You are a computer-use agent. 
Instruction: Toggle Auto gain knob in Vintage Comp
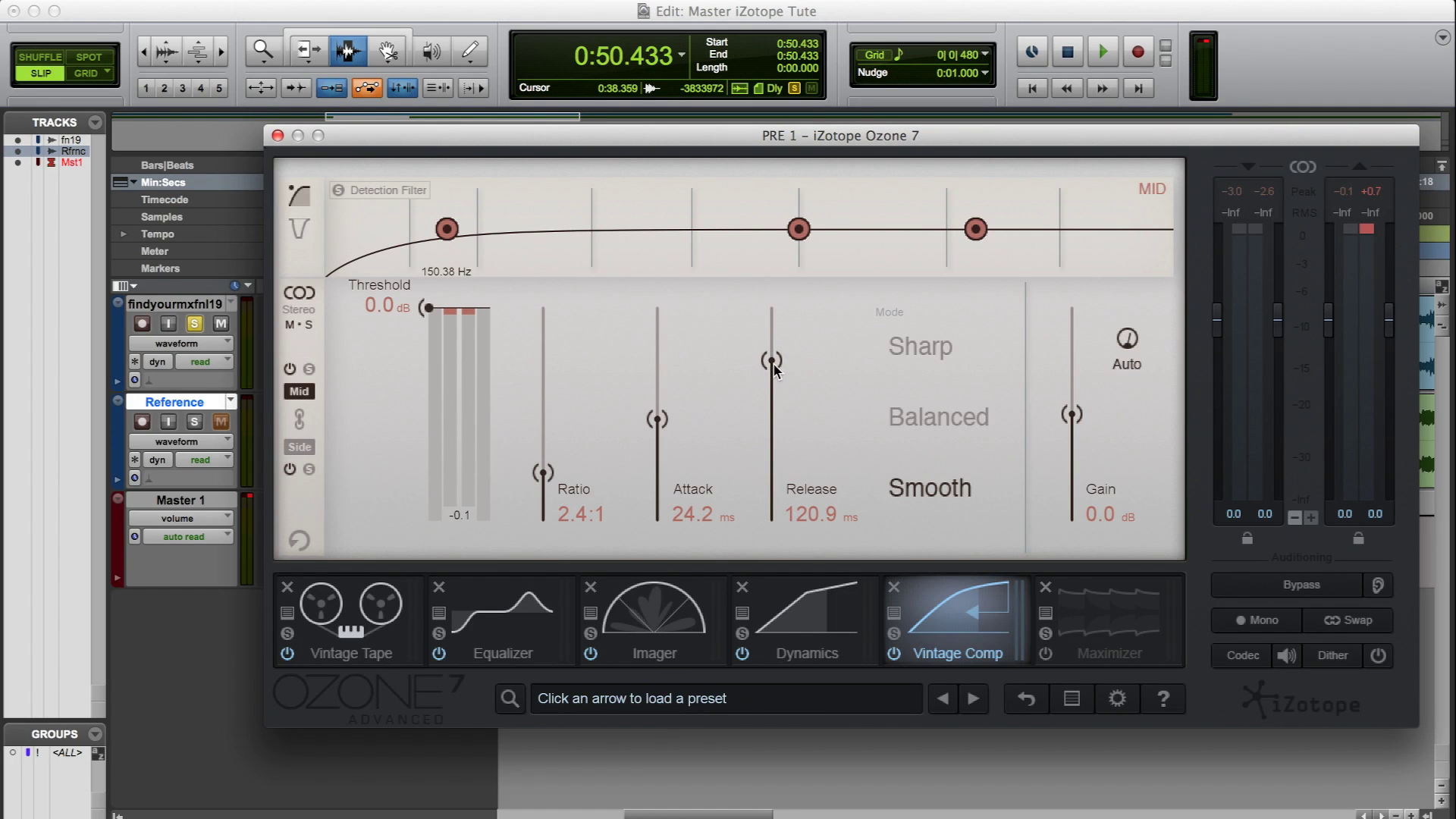[1127, 338]
